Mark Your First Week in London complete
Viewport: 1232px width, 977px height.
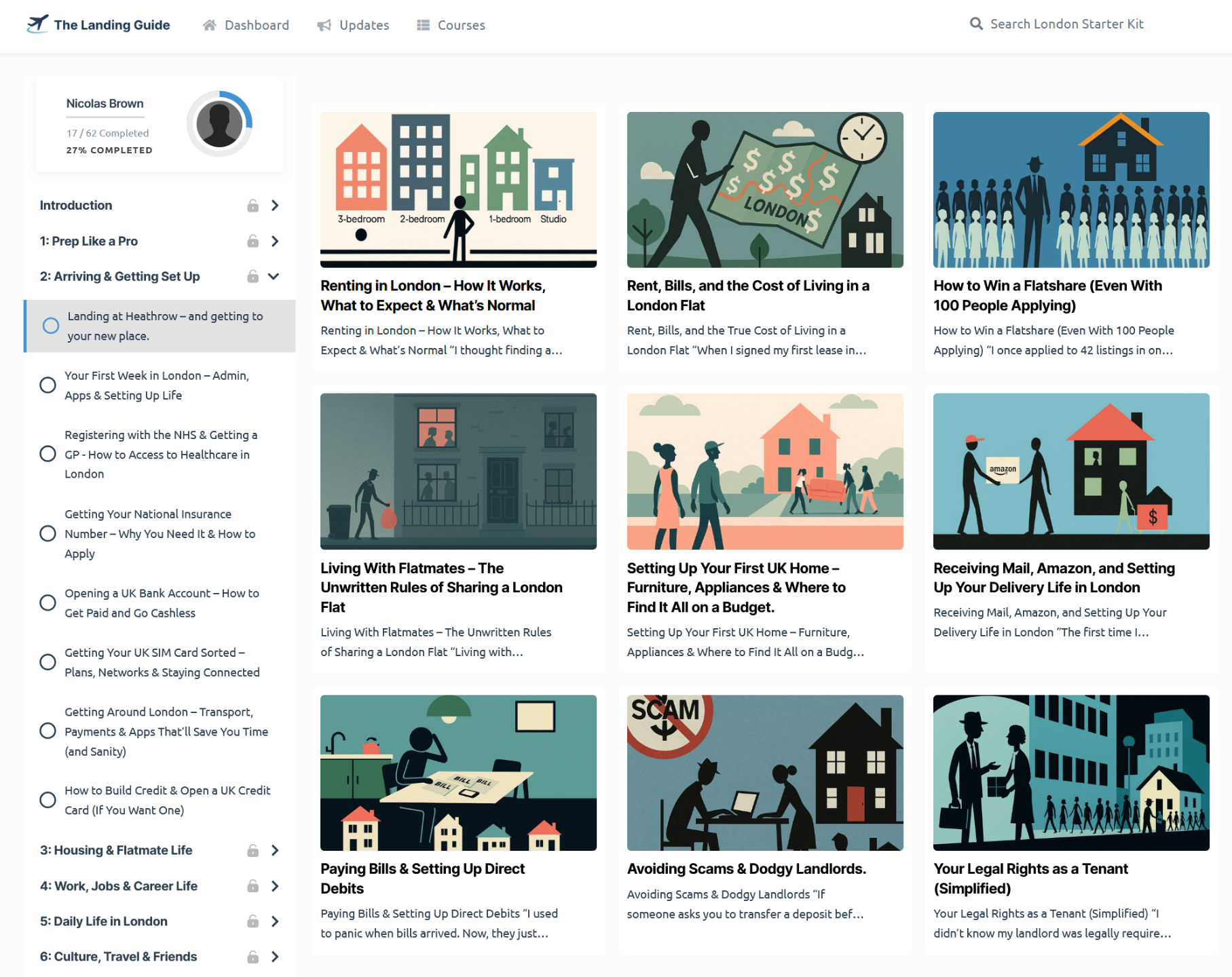pos(48,385)
